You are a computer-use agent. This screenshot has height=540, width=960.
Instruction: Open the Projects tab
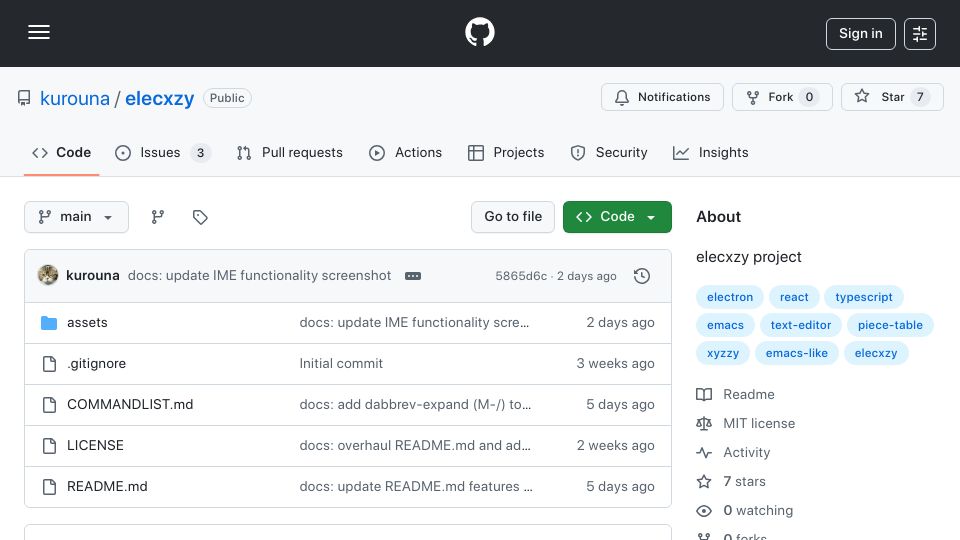(x=506, y=152)
